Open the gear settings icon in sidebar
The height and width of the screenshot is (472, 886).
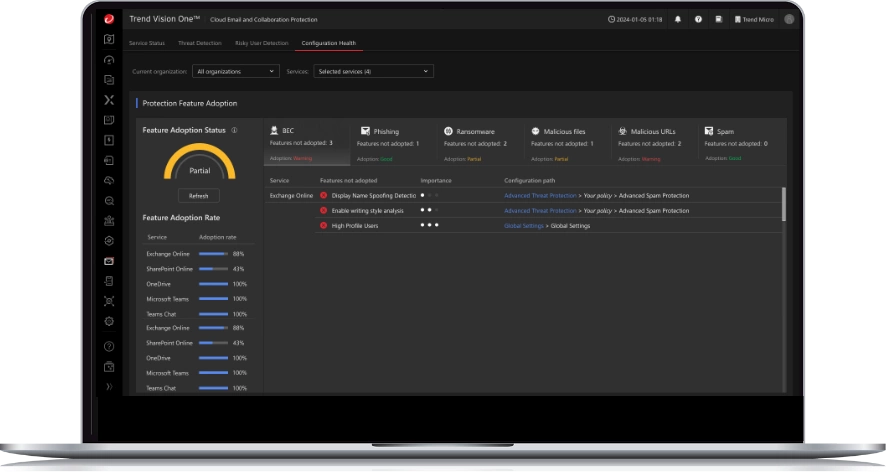pyautogui.click(x=109, y=321)
